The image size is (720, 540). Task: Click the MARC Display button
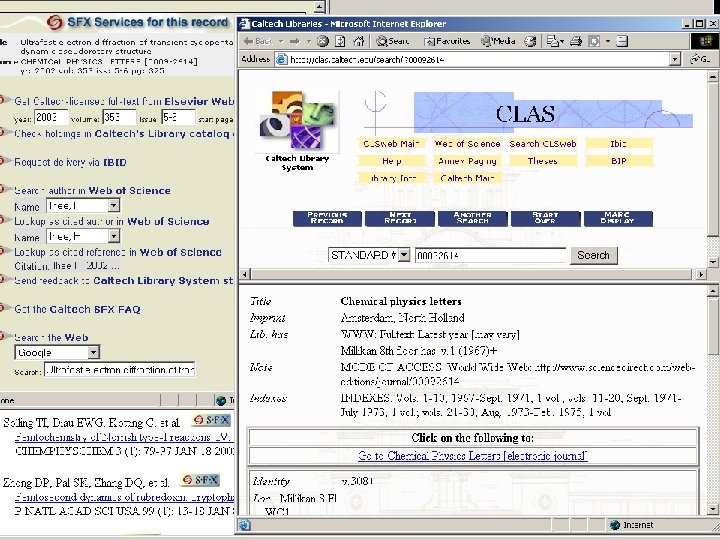[x=618, y=219]
